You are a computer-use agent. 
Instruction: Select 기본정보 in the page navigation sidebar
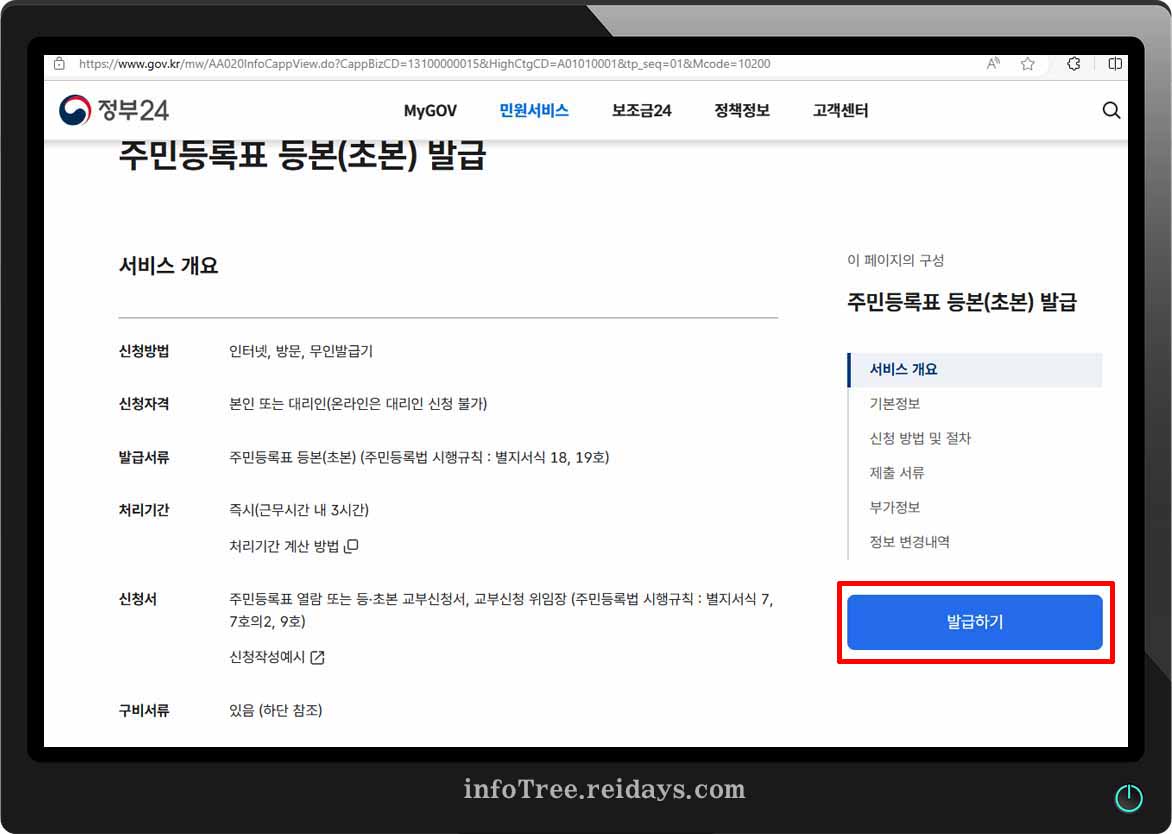coord(895,403)
